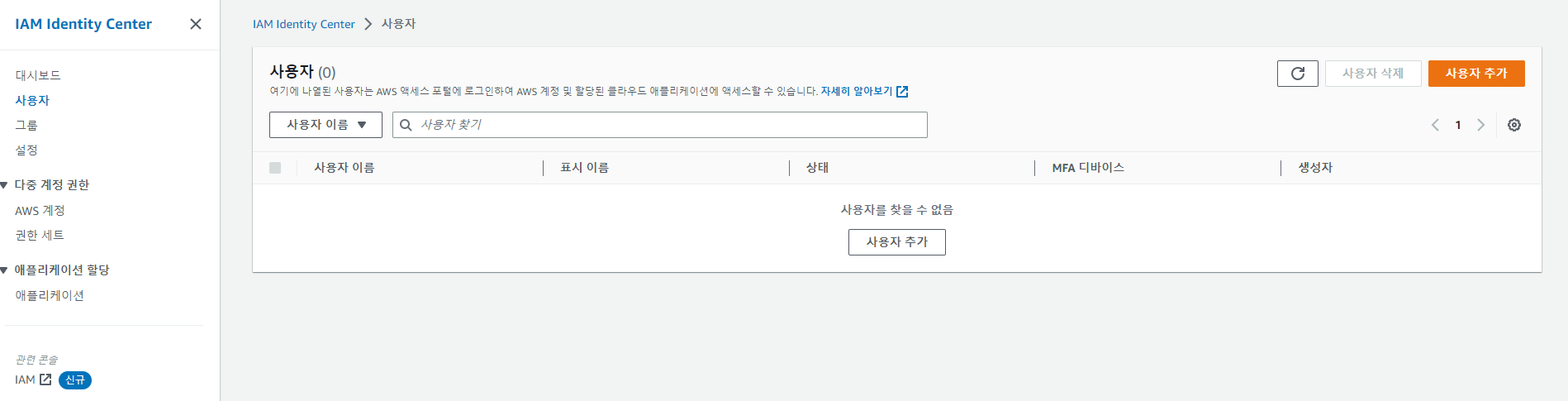Open IAM console external link icon
1568x401 pixels.
coord(45,380)
